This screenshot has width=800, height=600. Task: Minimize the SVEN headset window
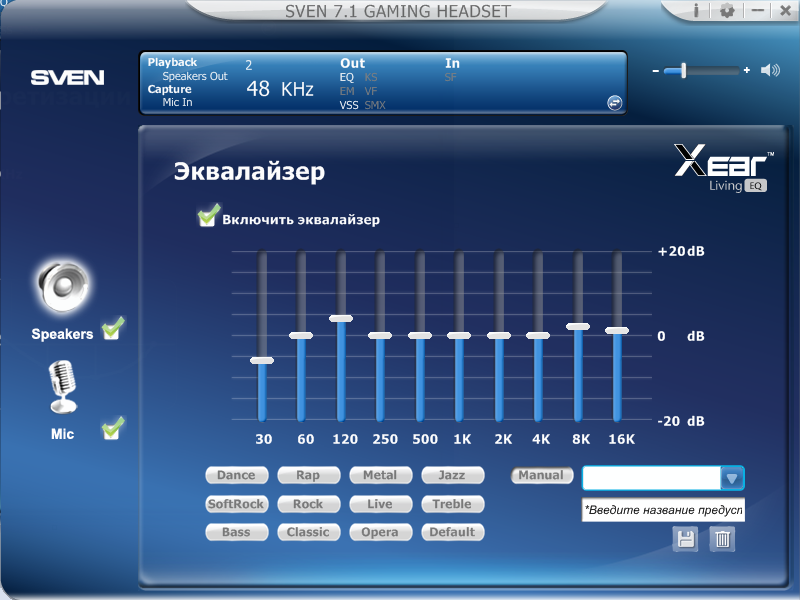758,10
